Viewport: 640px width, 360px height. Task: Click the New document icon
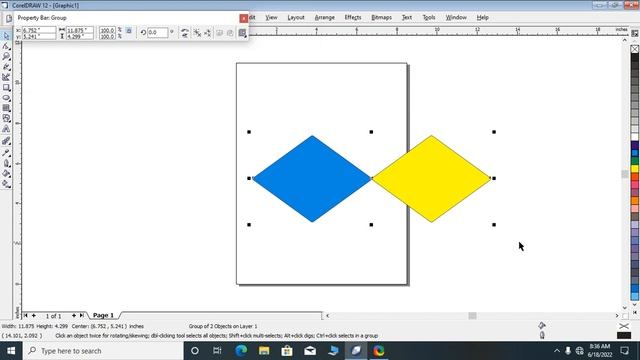tap(9, 18)
